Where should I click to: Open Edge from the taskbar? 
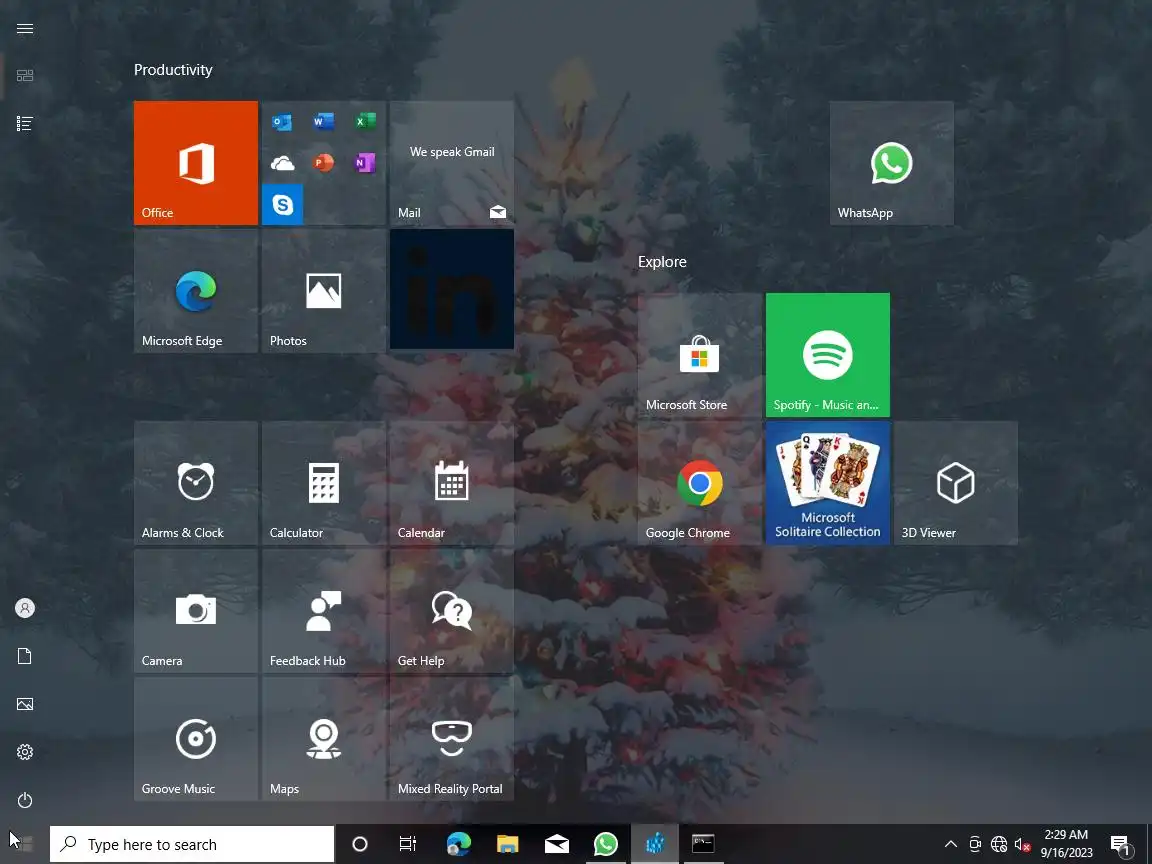(x=458, y=844)
